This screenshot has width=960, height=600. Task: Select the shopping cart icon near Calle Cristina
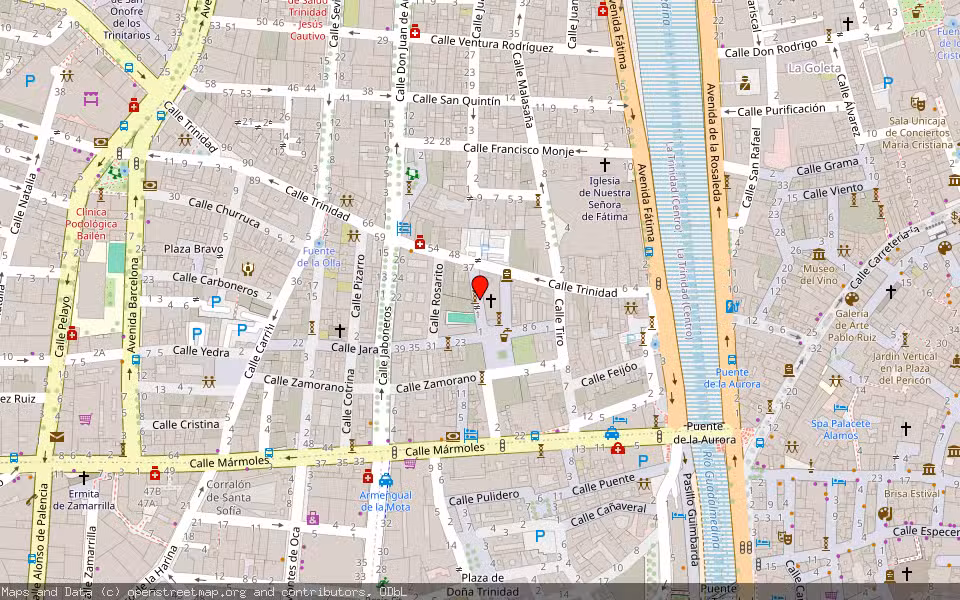[x=86, y=419]
